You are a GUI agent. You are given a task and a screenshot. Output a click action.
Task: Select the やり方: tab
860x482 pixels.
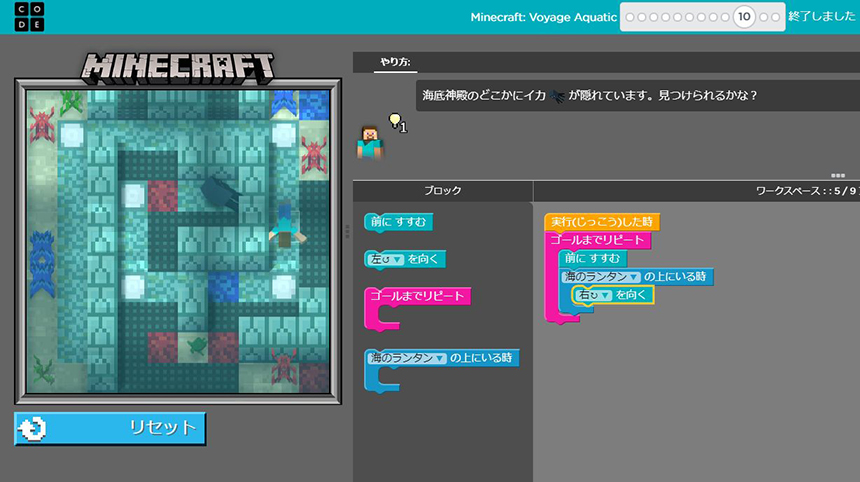point(395,62)
